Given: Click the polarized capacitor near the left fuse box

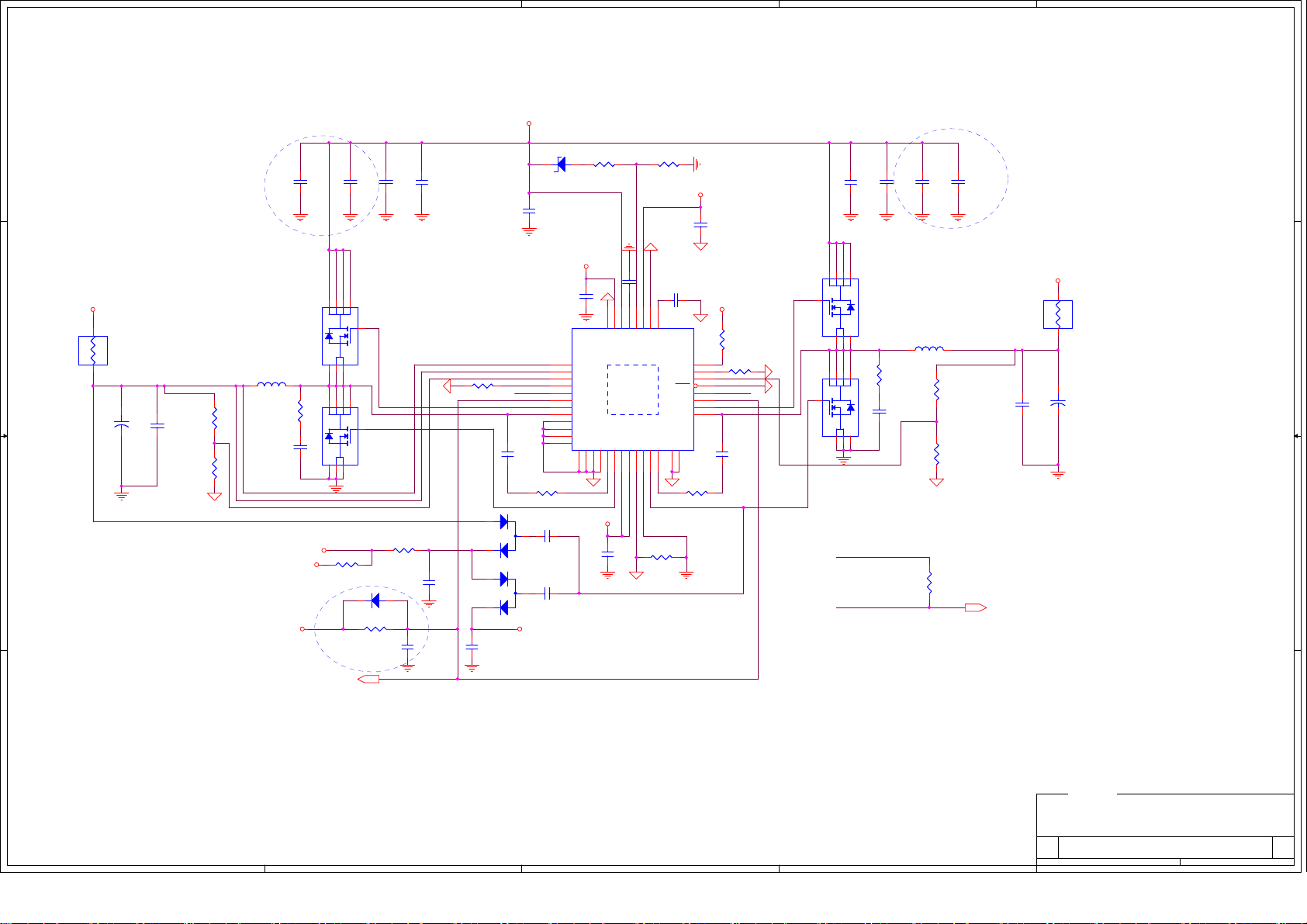Looking at the screenshot, I should click(x=121, y=425).
